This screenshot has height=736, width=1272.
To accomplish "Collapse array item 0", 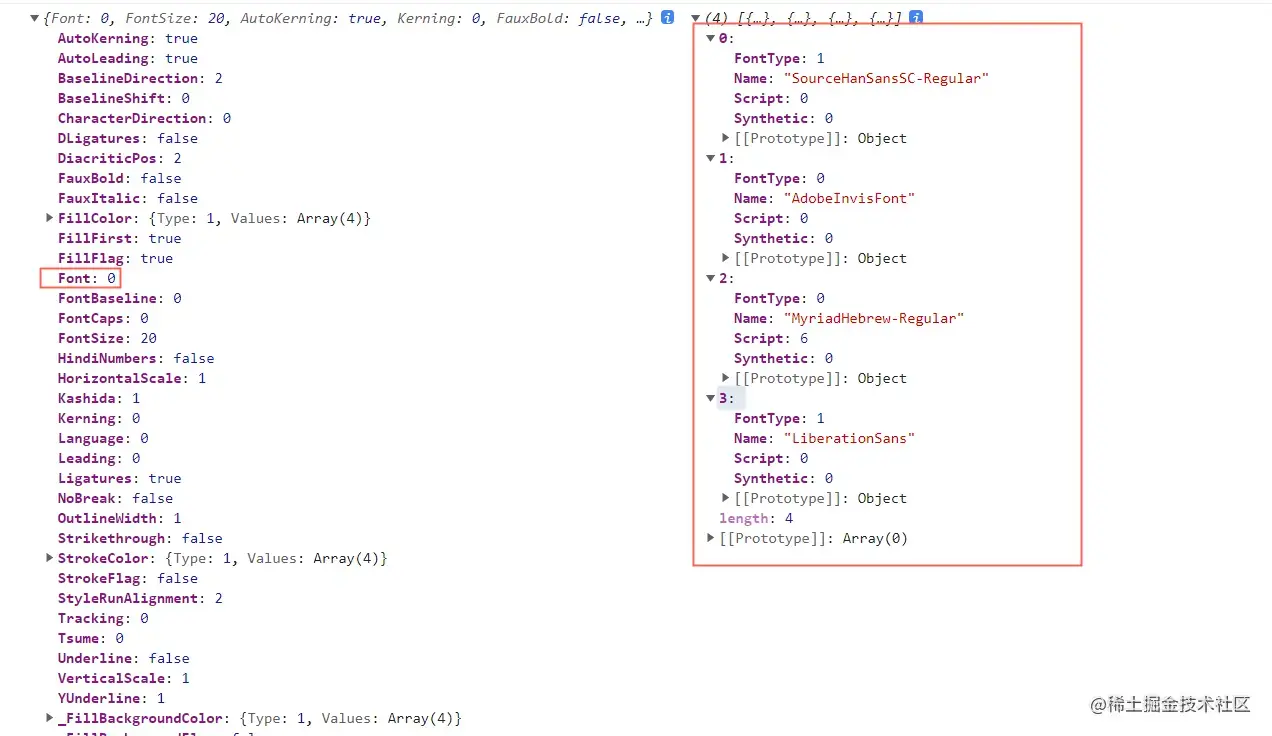I will pyautogui.click(x=711, y=38).
